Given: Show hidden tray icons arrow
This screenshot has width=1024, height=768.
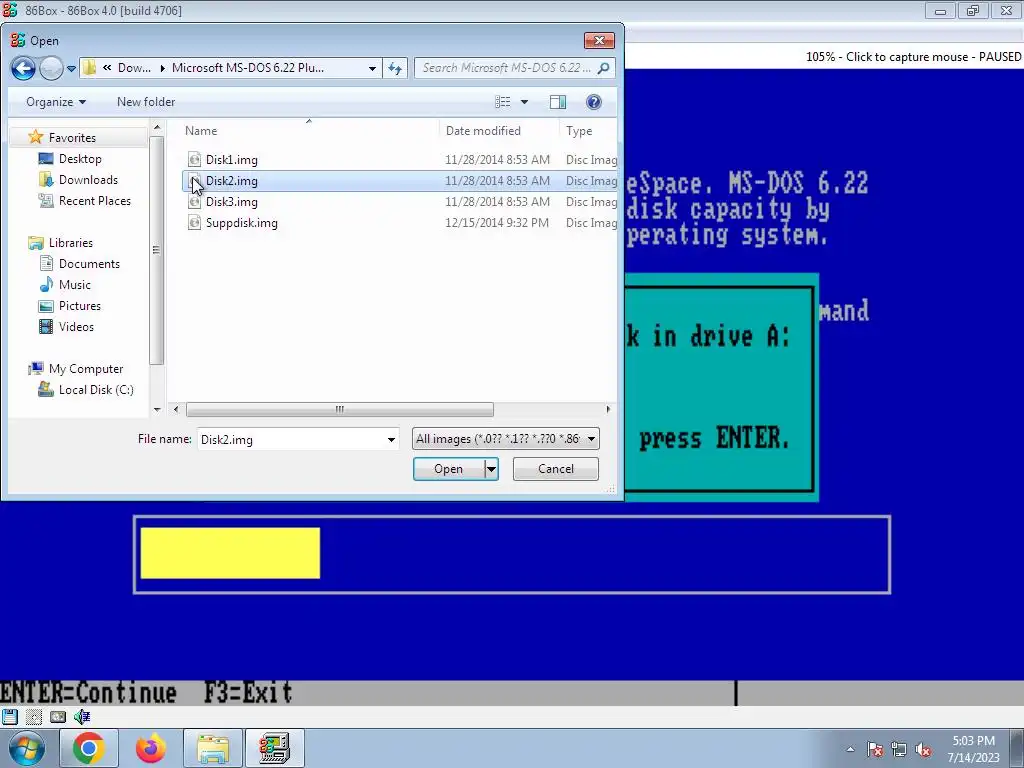Looking at the screenshot, I should click(x=850, y=750).
